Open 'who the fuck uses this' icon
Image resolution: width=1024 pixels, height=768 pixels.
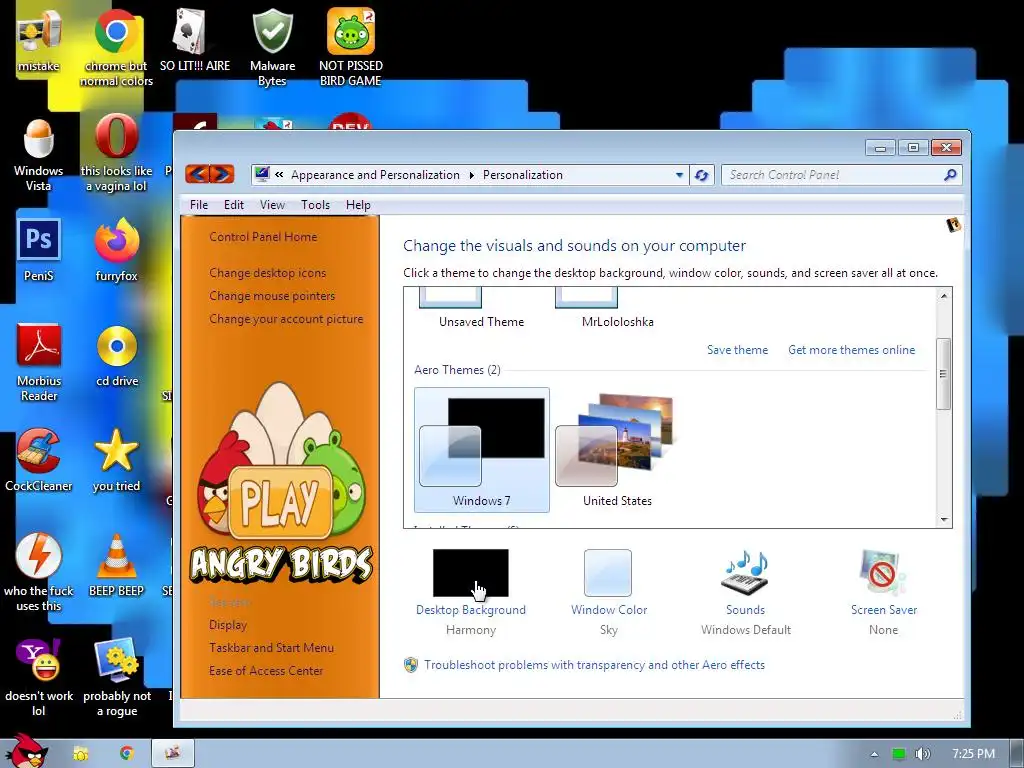tap(39, 572)
